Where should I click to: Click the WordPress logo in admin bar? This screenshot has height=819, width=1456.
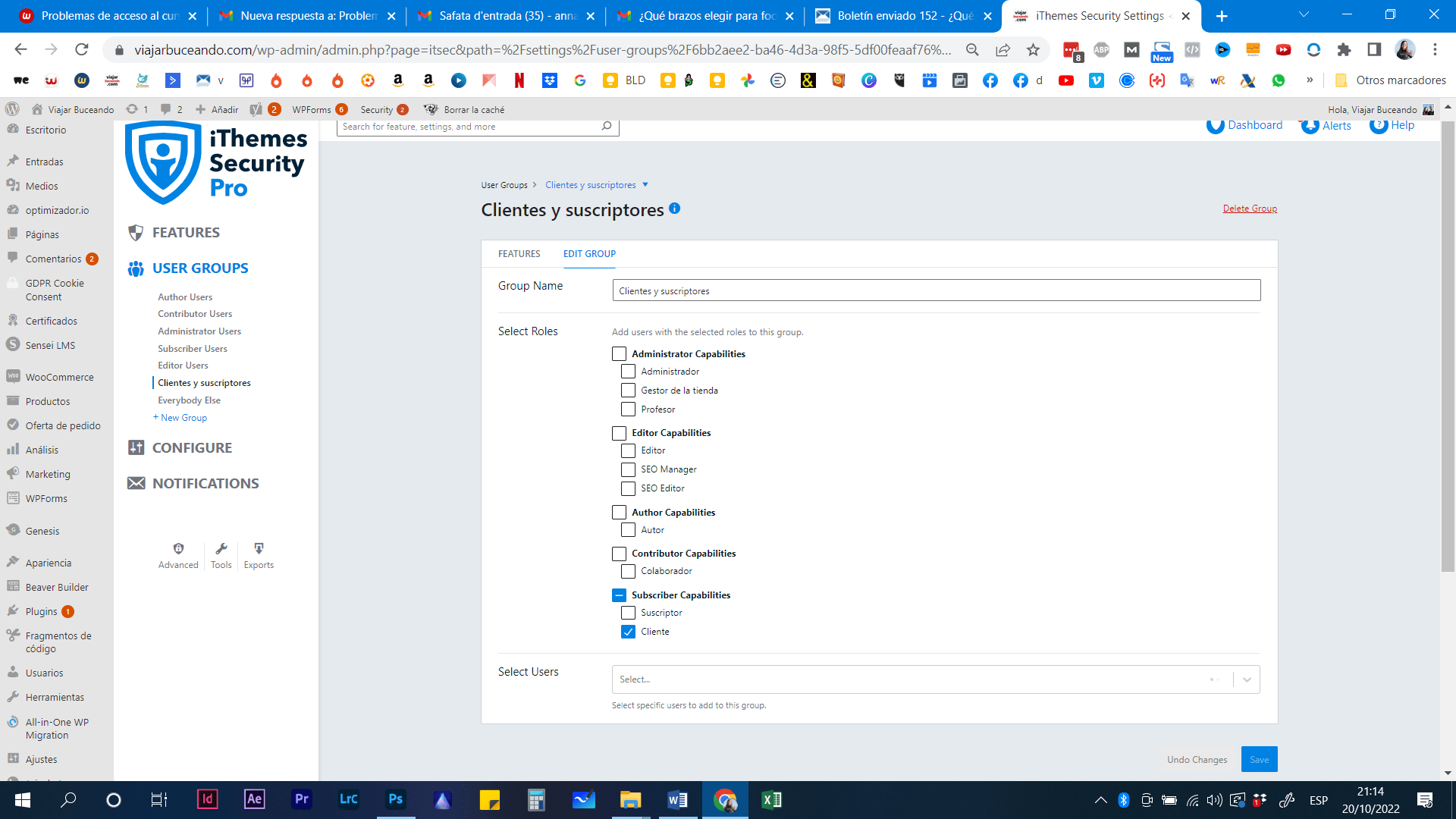click(x=12, y=109)
